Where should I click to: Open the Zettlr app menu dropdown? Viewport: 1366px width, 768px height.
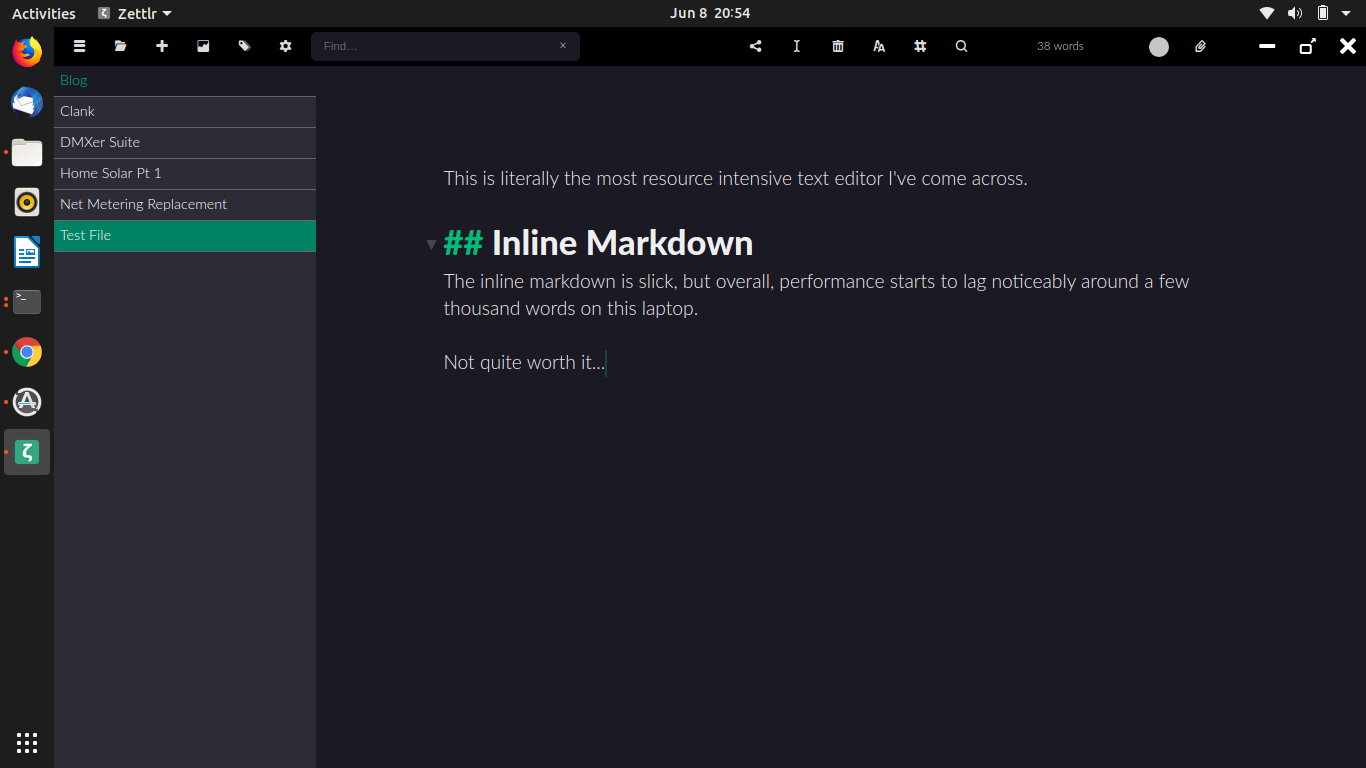click(136, 13)
